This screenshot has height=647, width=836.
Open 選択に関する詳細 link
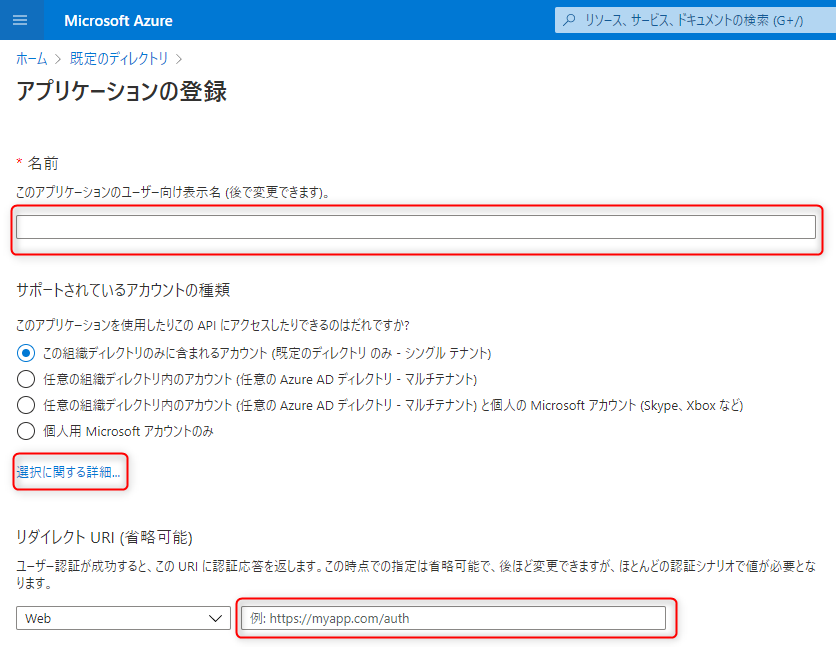68,472
